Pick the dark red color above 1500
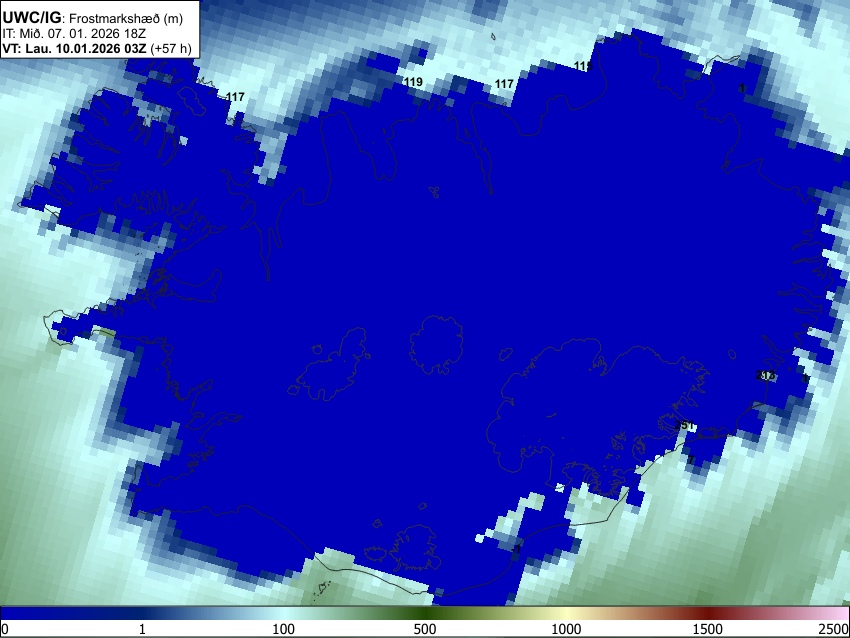 pyautogui.click(x=707, y=613)
